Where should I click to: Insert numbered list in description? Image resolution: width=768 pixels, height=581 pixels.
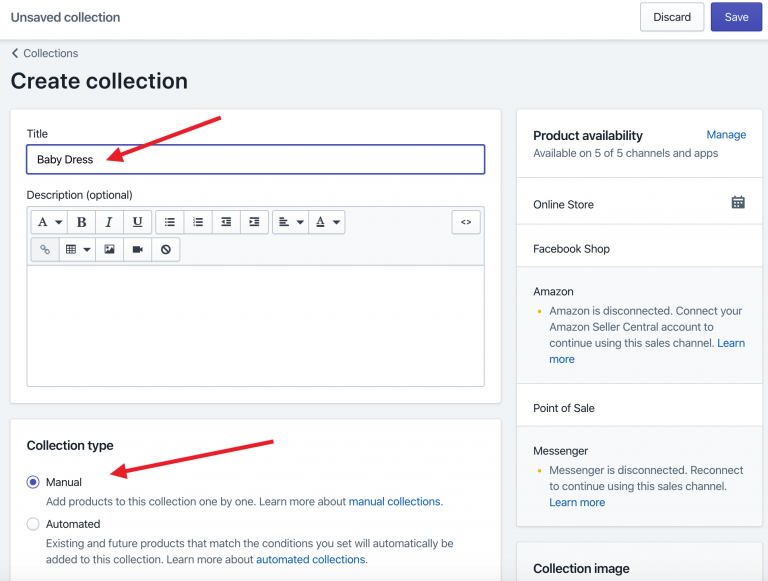pos(198,222)
